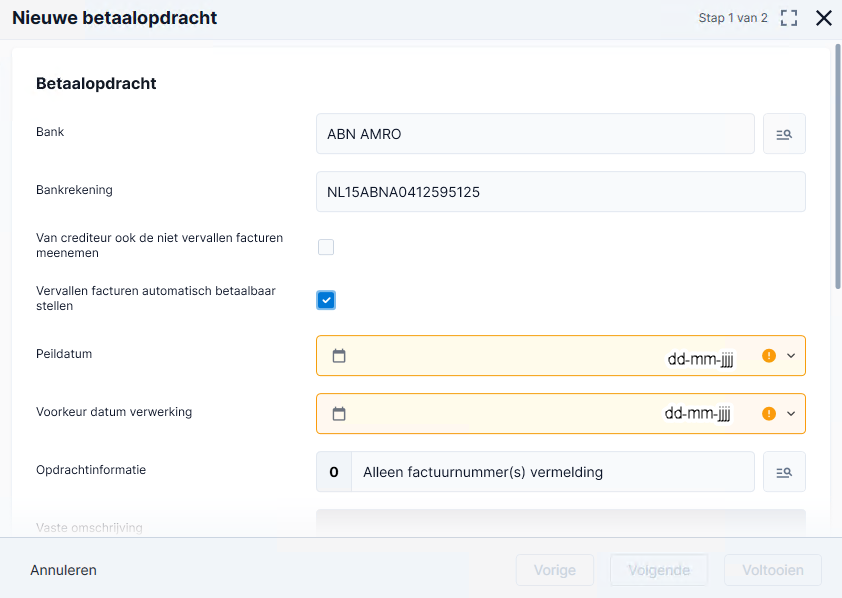The width and height of the screenshot is (842, 598).
Task: Click the orange warning icon in Peildatum
Action: pyautogui.click(x=769, y=355)
